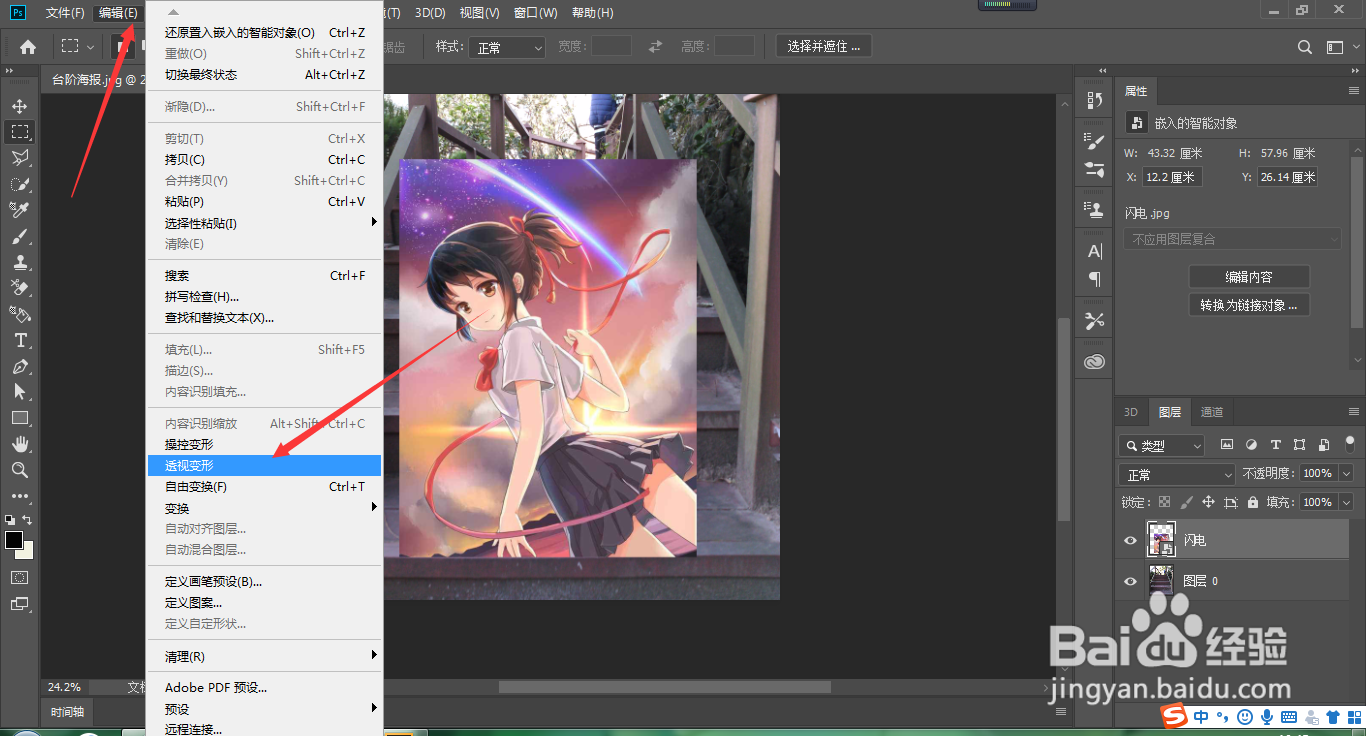Lock transparent pixels for the layer

(x=1164, y=502)
